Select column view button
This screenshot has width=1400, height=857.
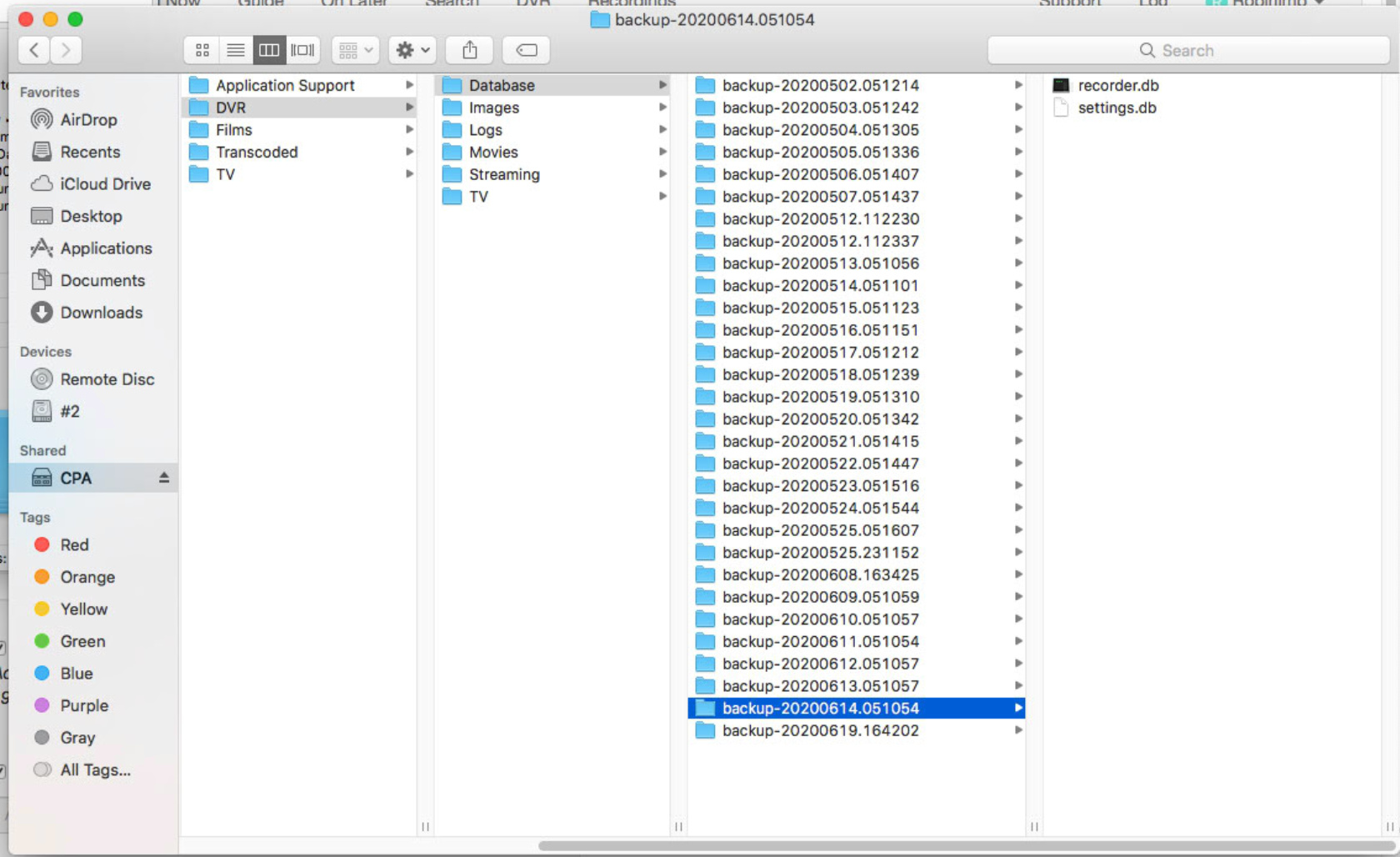pos(269,51)
